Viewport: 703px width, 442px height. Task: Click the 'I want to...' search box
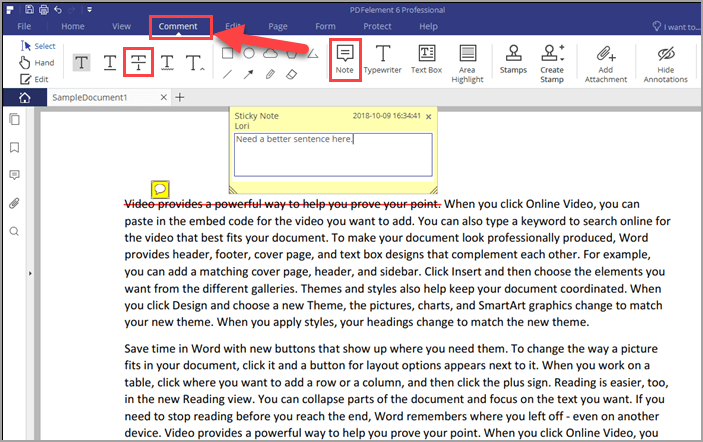[676, 27]
